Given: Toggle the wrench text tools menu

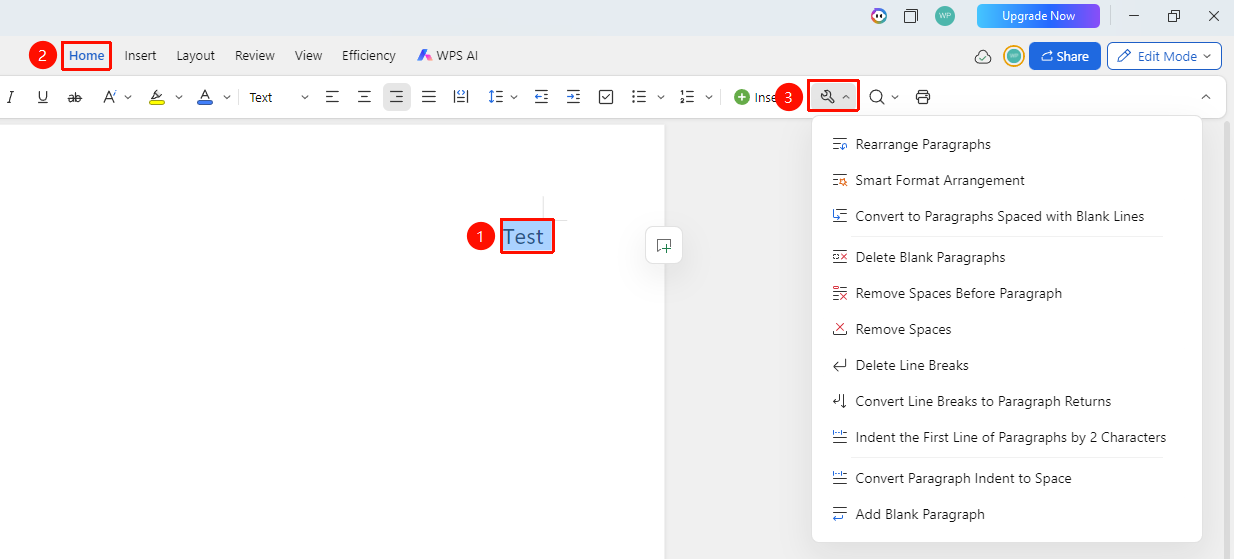Looking at the screenshot, I should [834, 97].
